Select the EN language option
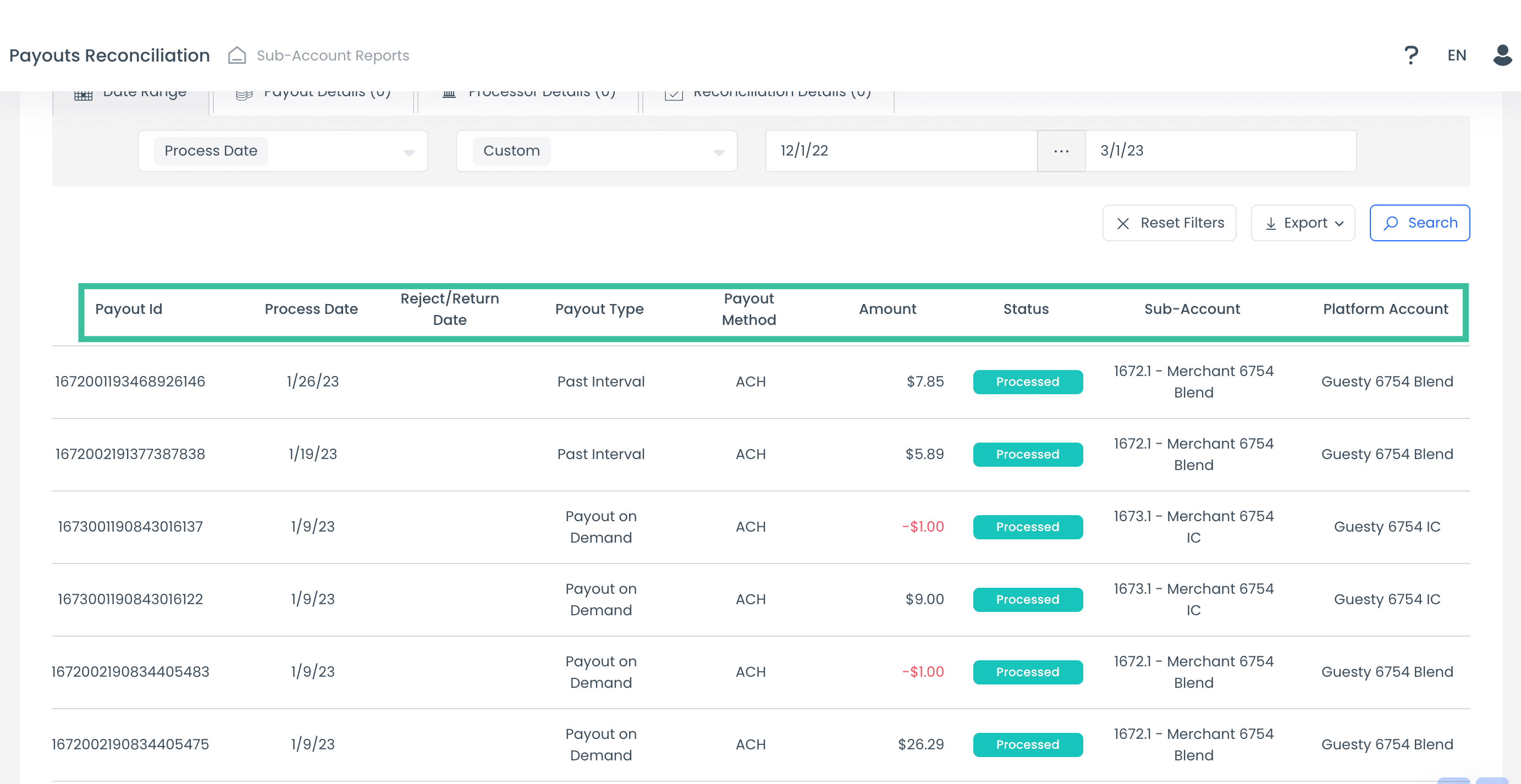Image resolution: width=1521 pixels, height=784 pixels. click(x=1457, y=55)
